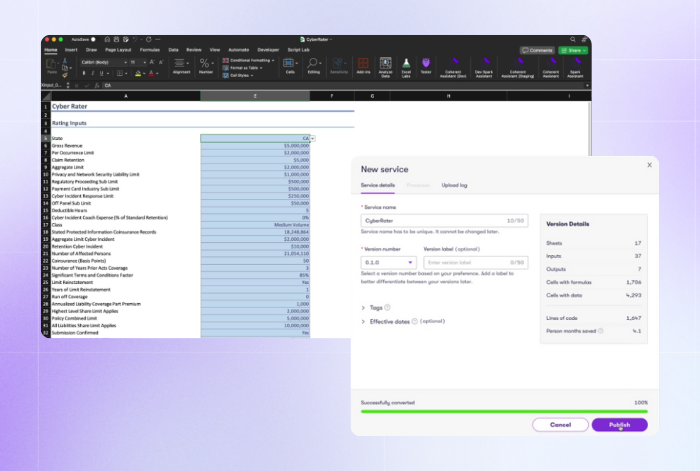Select column A header
Screen dimensions: 700x471
click(x=125, y=96)
